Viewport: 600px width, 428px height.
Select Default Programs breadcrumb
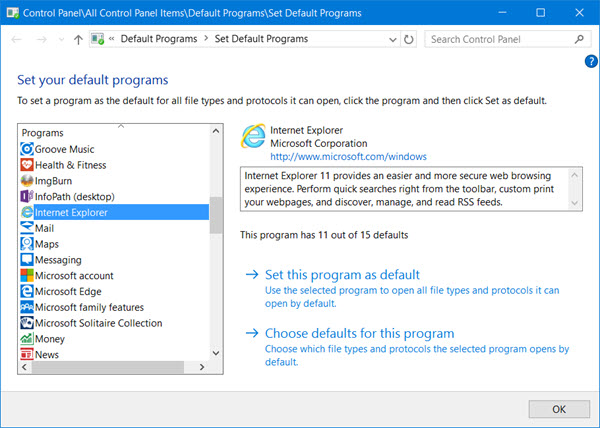coord(159,39)
